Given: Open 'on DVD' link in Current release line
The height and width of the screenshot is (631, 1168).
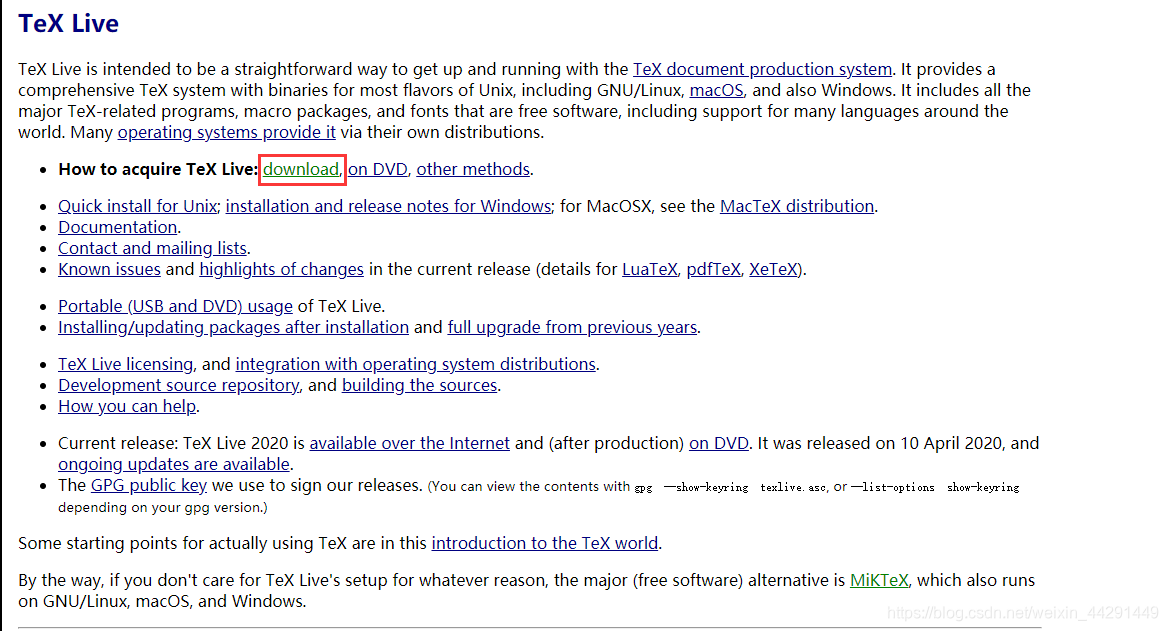Looking at the screenshot, I should point(719,443).
